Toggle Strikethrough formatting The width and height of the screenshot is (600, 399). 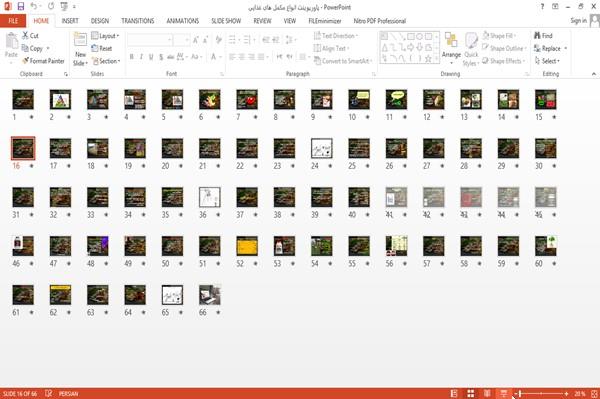(x=170, y=57)
